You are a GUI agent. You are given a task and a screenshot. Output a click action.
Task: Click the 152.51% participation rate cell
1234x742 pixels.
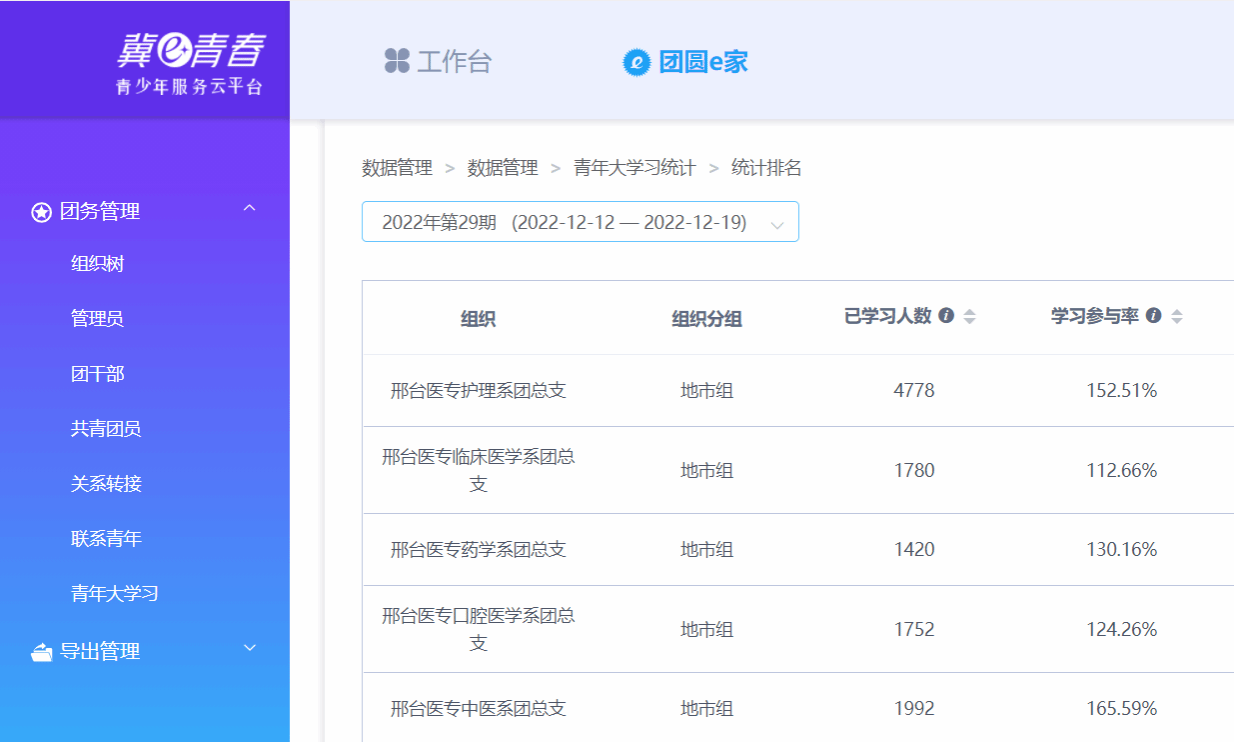[1122, 391]
